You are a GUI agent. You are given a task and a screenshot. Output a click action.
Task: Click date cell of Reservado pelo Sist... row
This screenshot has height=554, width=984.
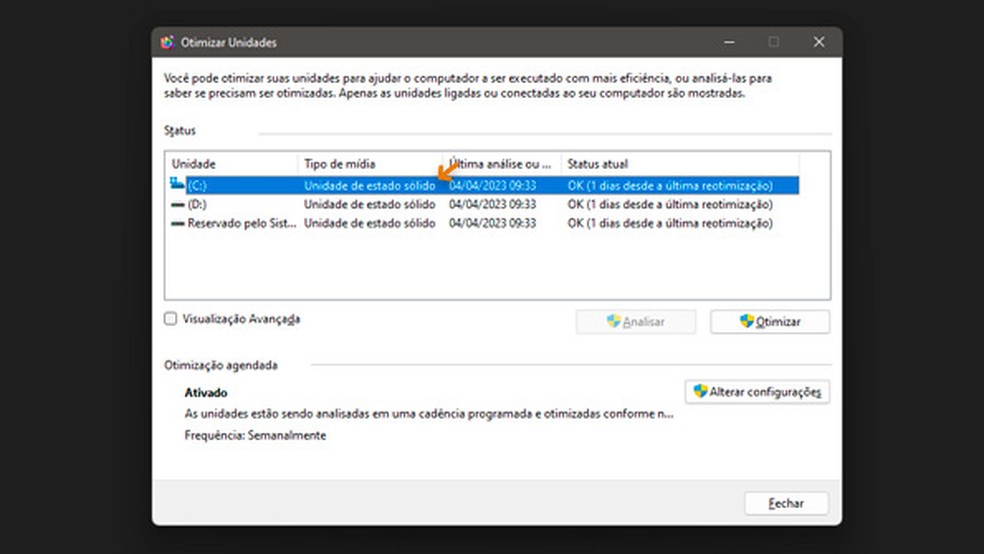(493, 223)
